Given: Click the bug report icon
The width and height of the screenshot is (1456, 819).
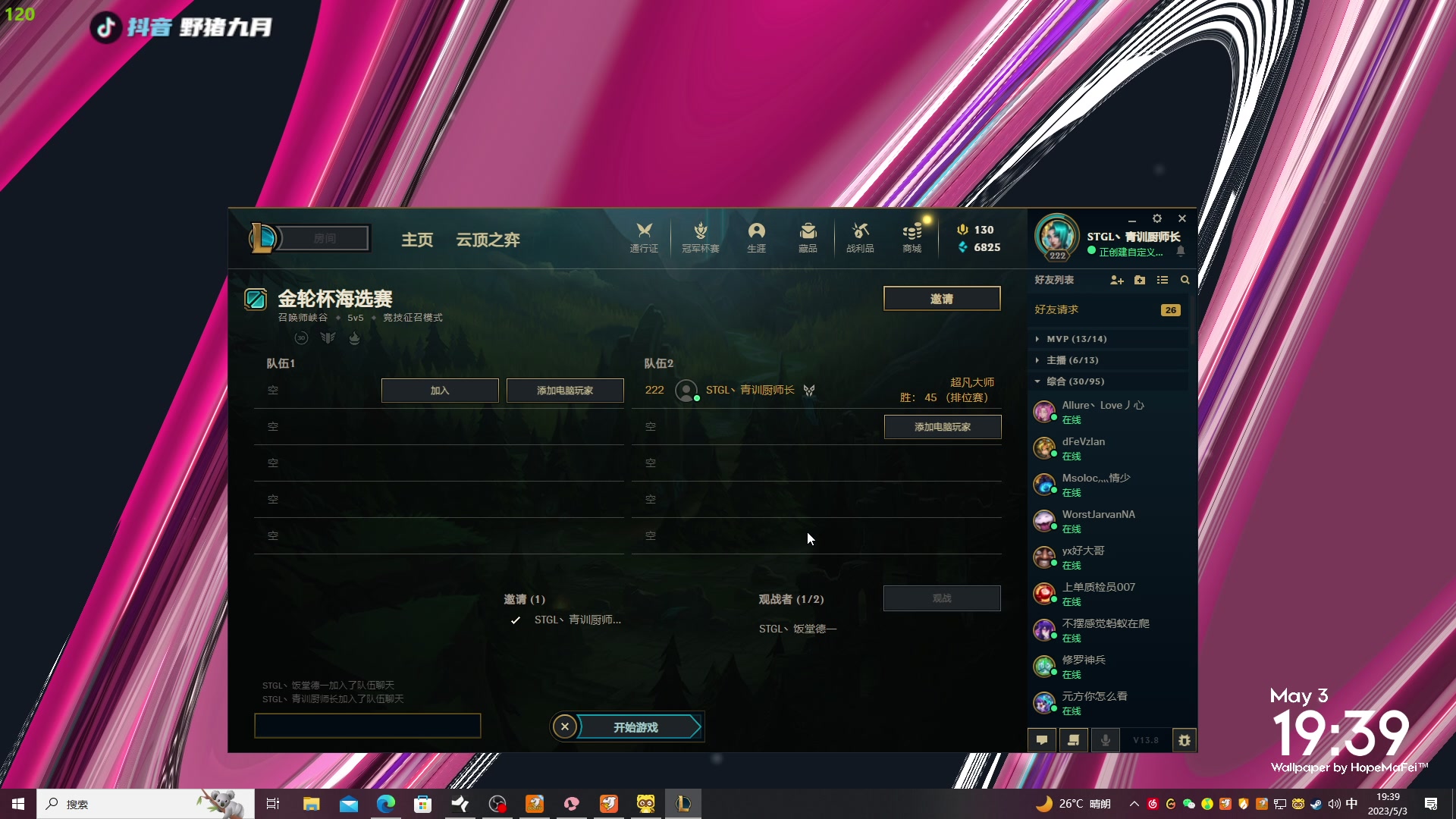Looking at the screenshot, I should tap(1184, 740).
